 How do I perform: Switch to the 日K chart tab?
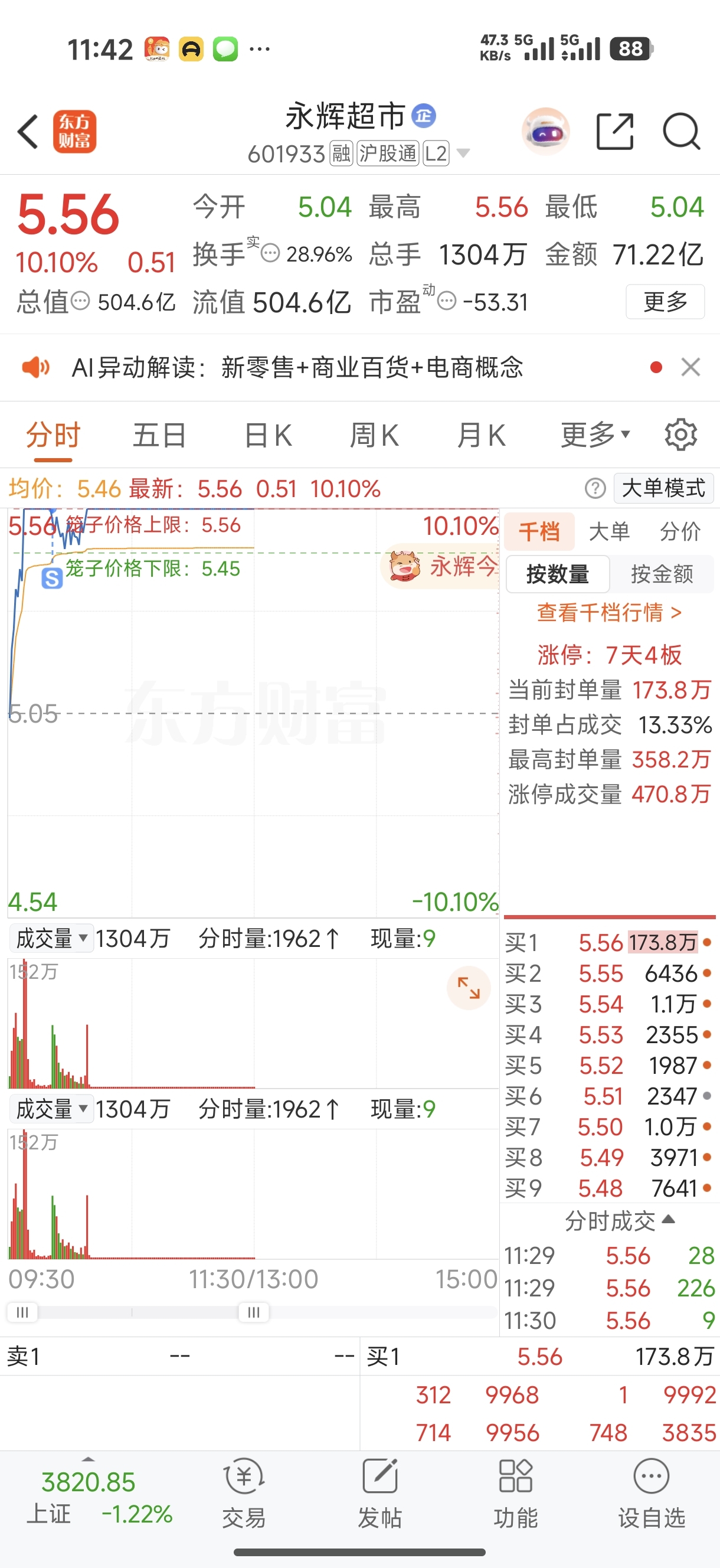coord(268,436)
